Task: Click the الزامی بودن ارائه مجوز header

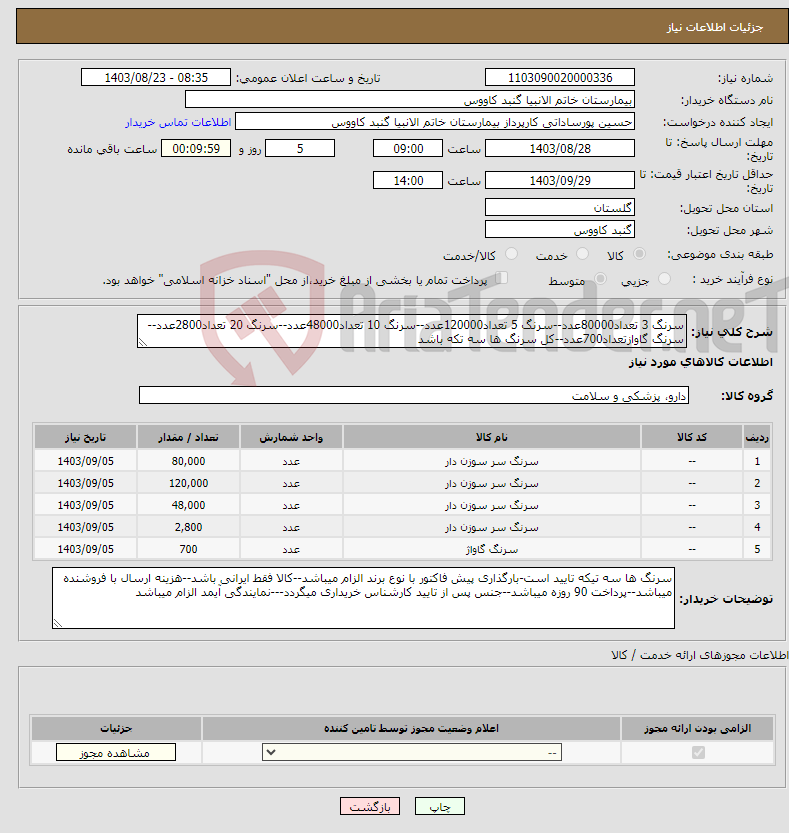Action: click(698, 728)
